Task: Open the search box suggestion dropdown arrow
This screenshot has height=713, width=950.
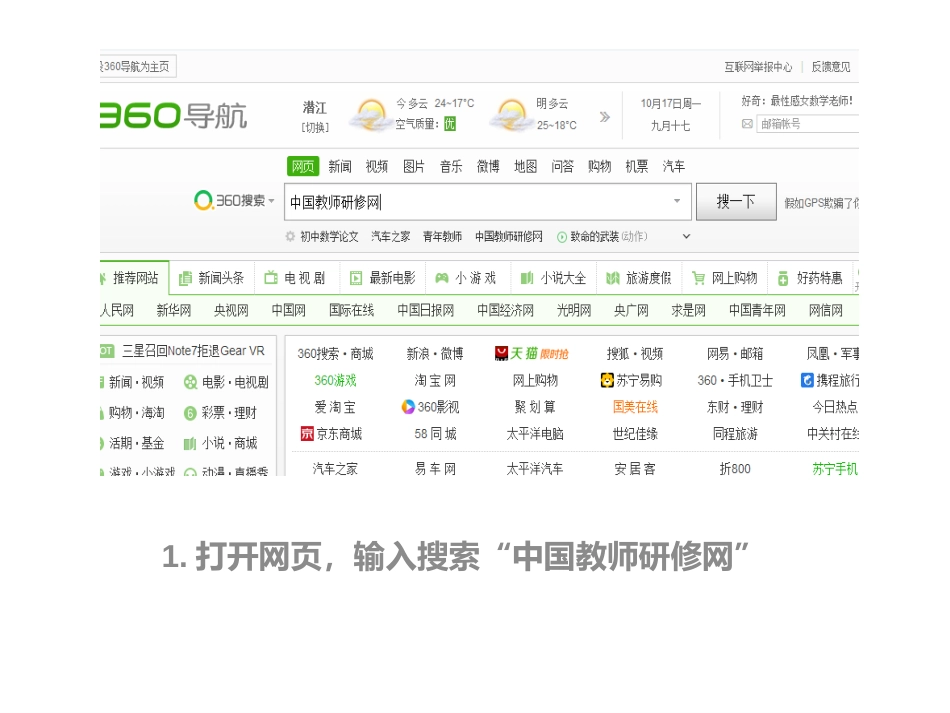Action: [x=677, y=201]
